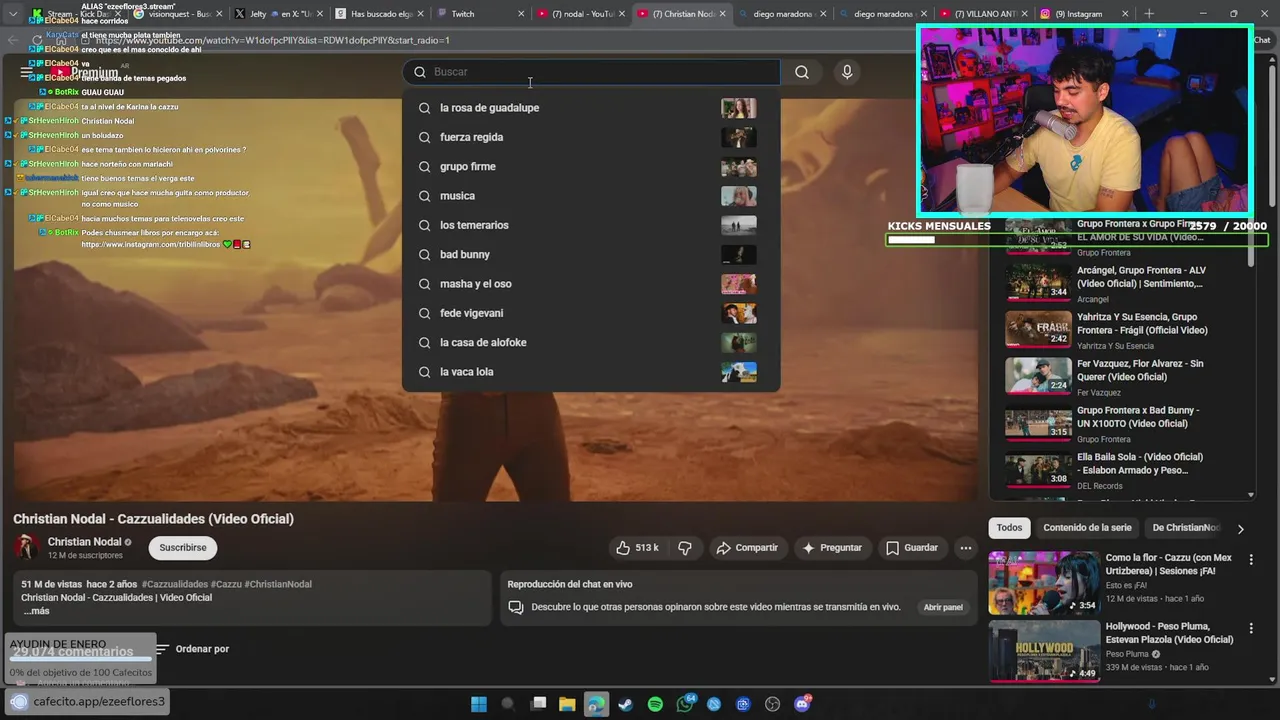Switch to the Twitch browser tab

pyautogui.click(x=480, y=14)
